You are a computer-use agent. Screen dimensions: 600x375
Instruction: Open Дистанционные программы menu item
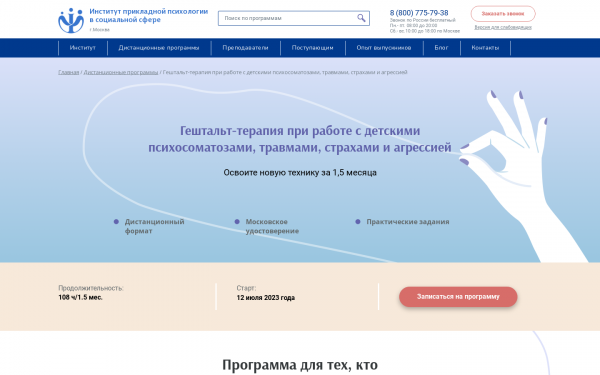(x=159, y=48)
